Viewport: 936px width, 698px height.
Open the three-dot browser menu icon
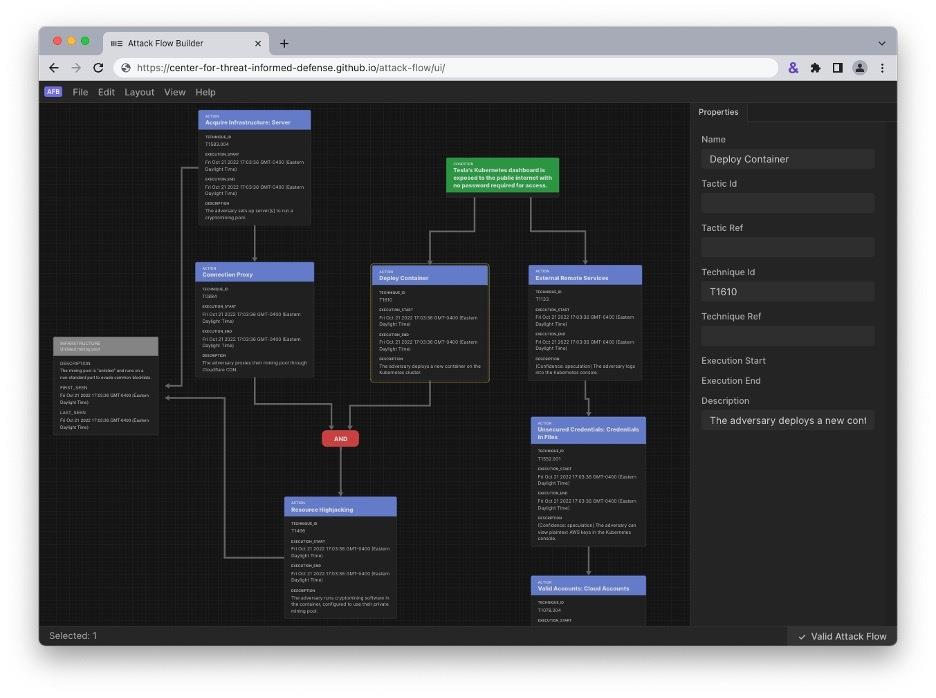tap(881, 68)
